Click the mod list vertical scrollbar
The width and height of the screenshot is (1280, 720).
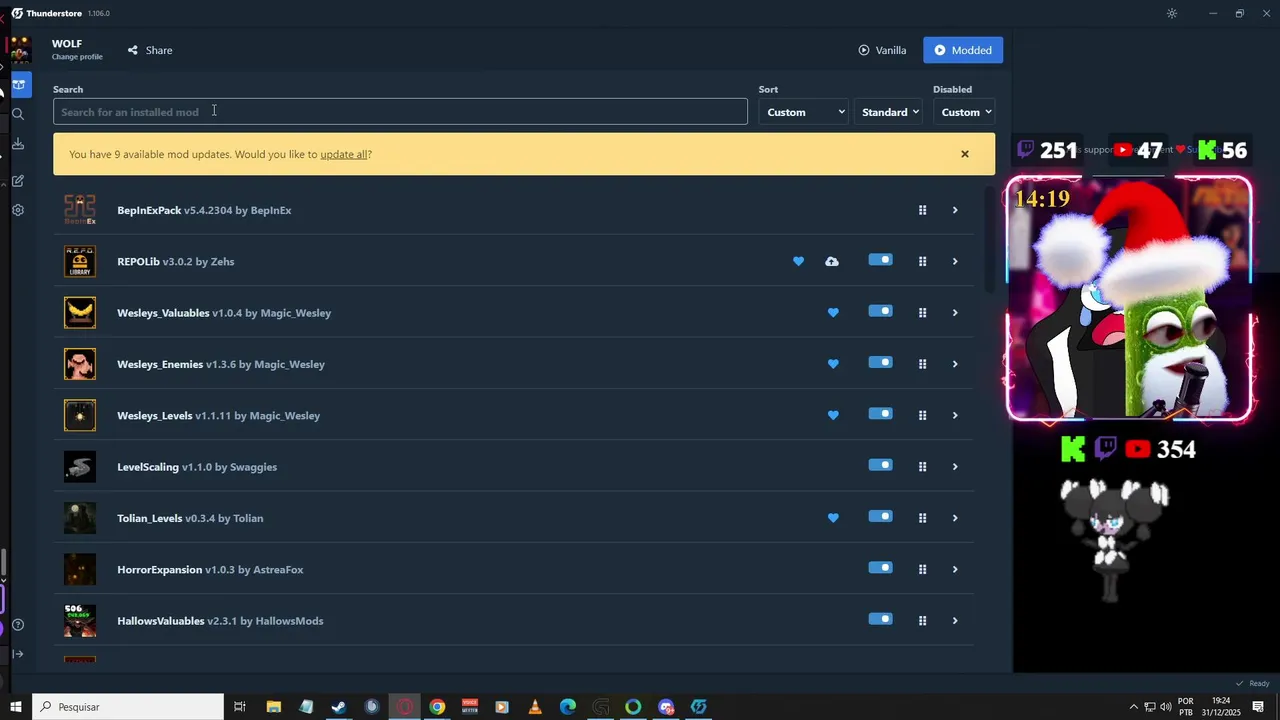tap(990, 240)
